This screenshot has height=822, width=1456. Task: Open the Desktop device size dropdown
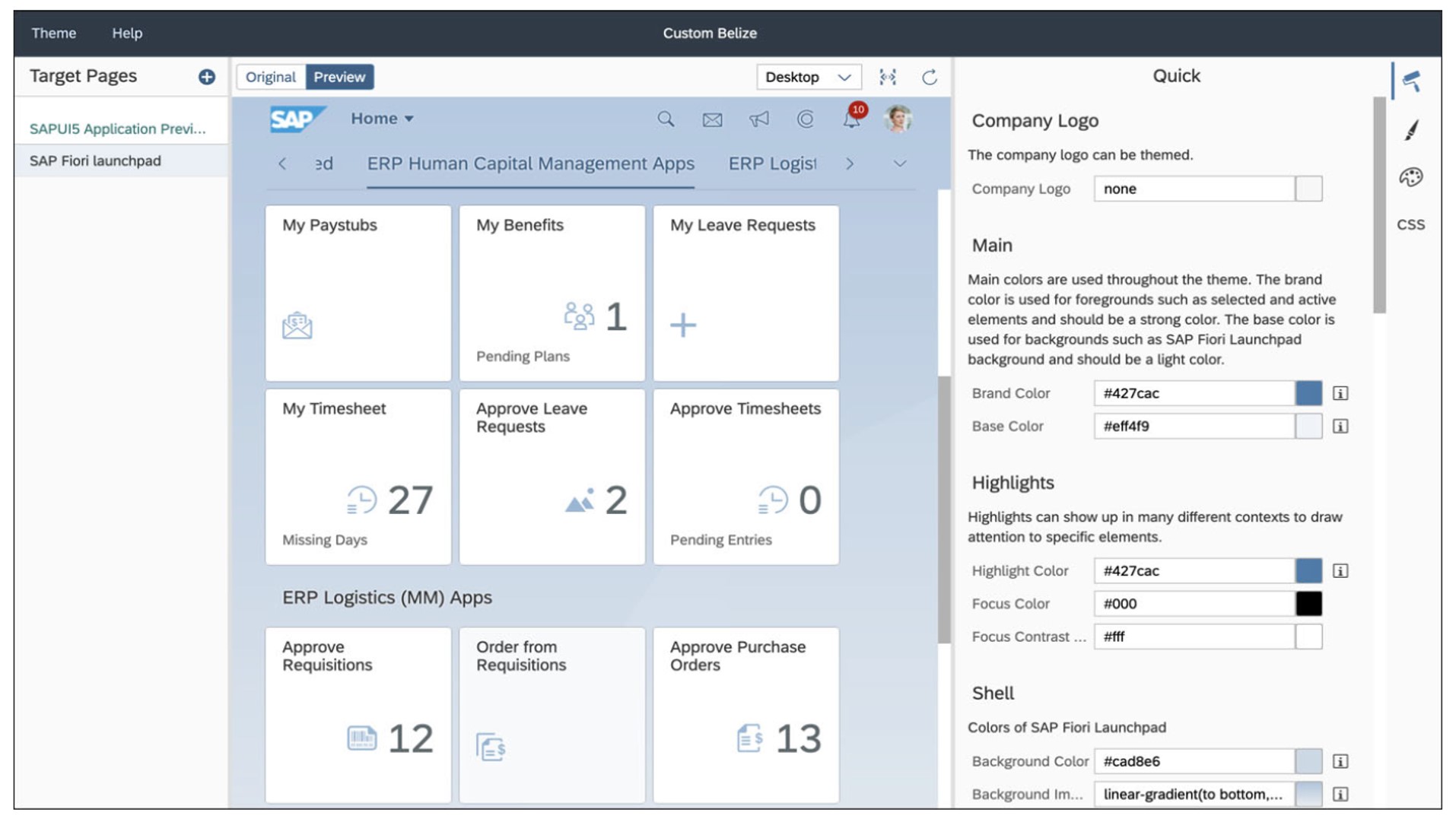pos(808,77)
